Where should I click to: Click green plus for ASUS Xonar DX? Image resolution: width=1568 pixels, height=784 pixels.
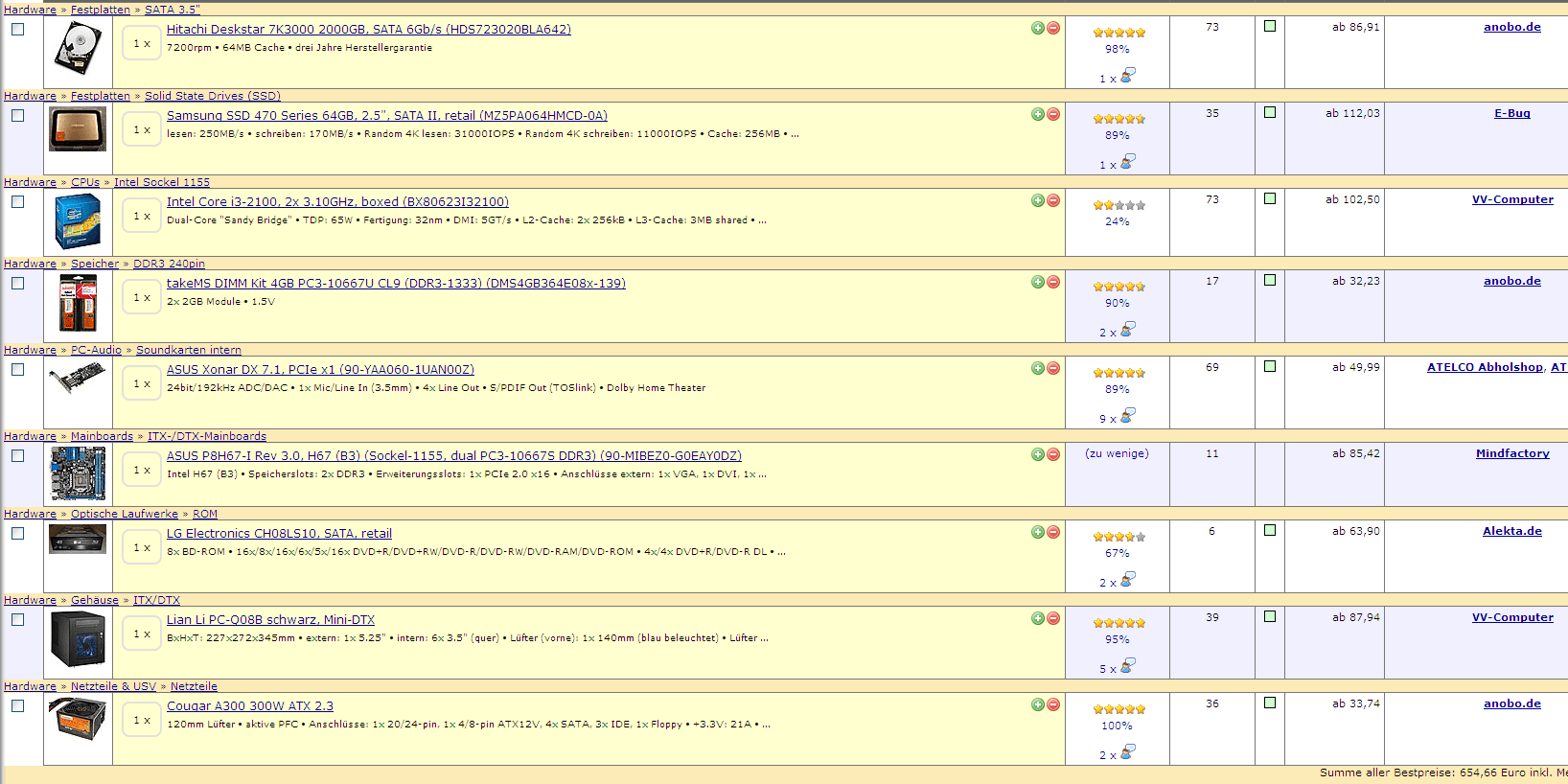click(x=1038, y=368)
